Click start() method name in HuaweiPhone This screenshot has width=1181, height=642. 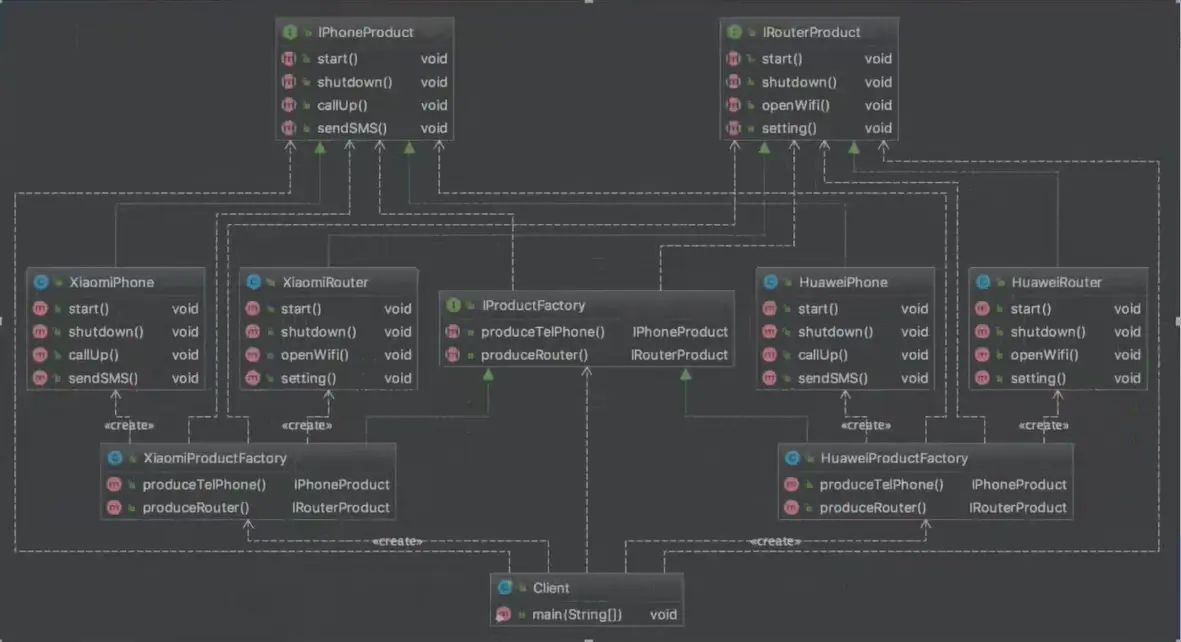pos(818,309)
